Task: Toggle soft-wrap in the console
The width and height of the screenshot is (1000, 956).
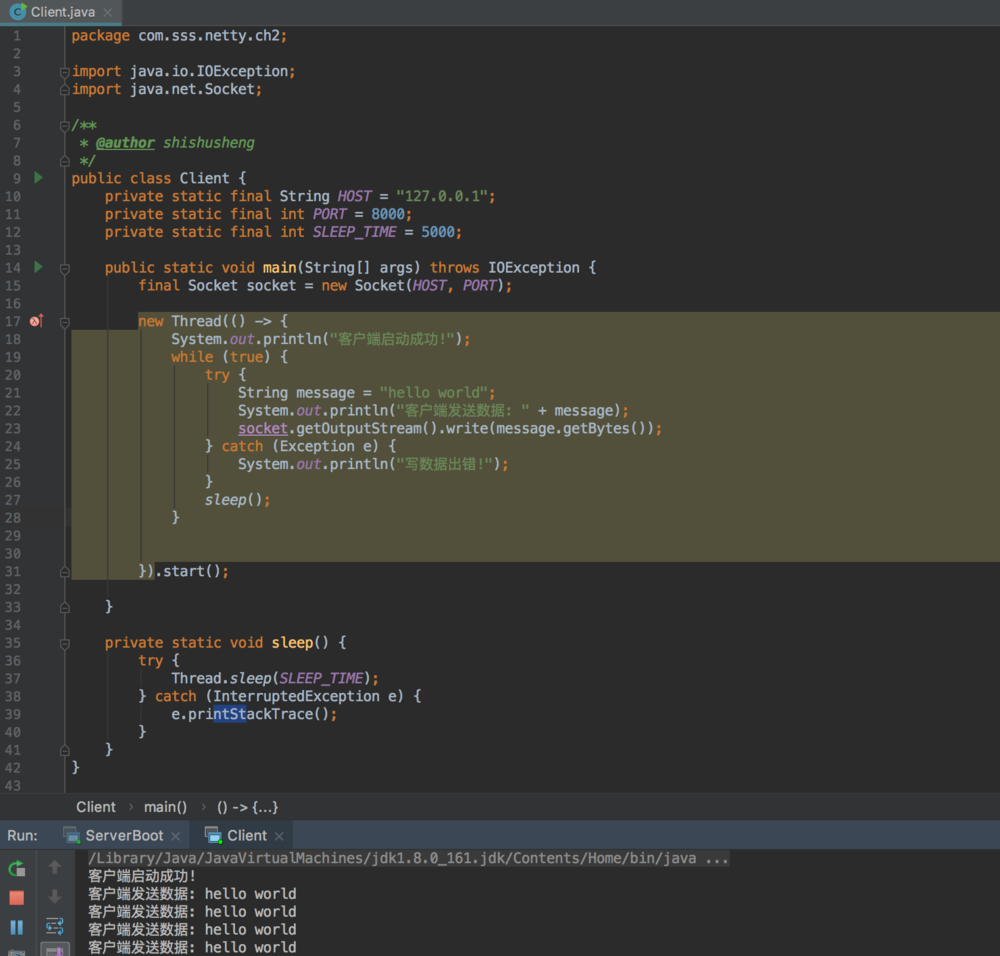Action: point(55,927)
